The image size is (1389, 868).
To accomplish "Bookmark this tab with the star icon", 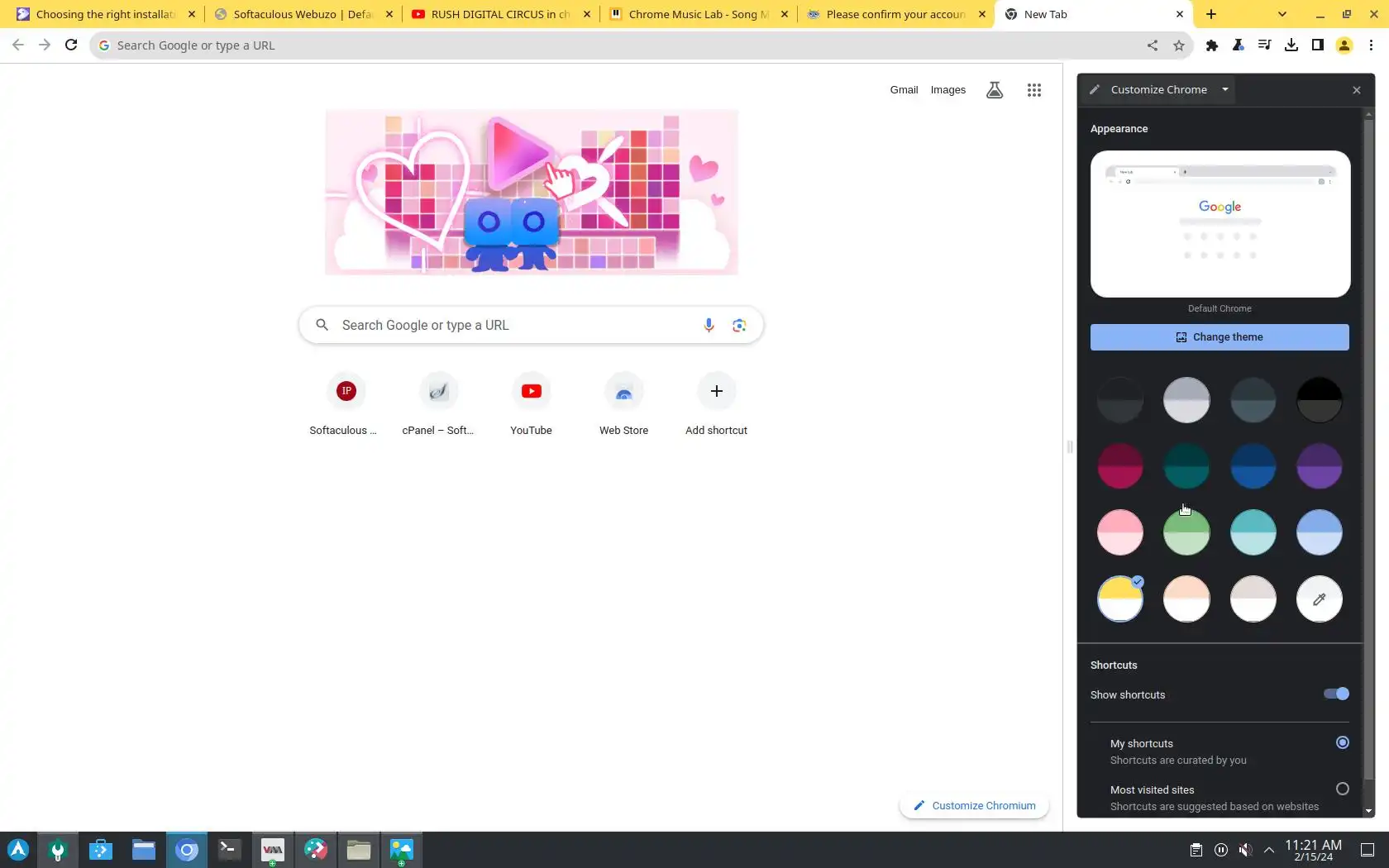I will [x=1179, y=45].
